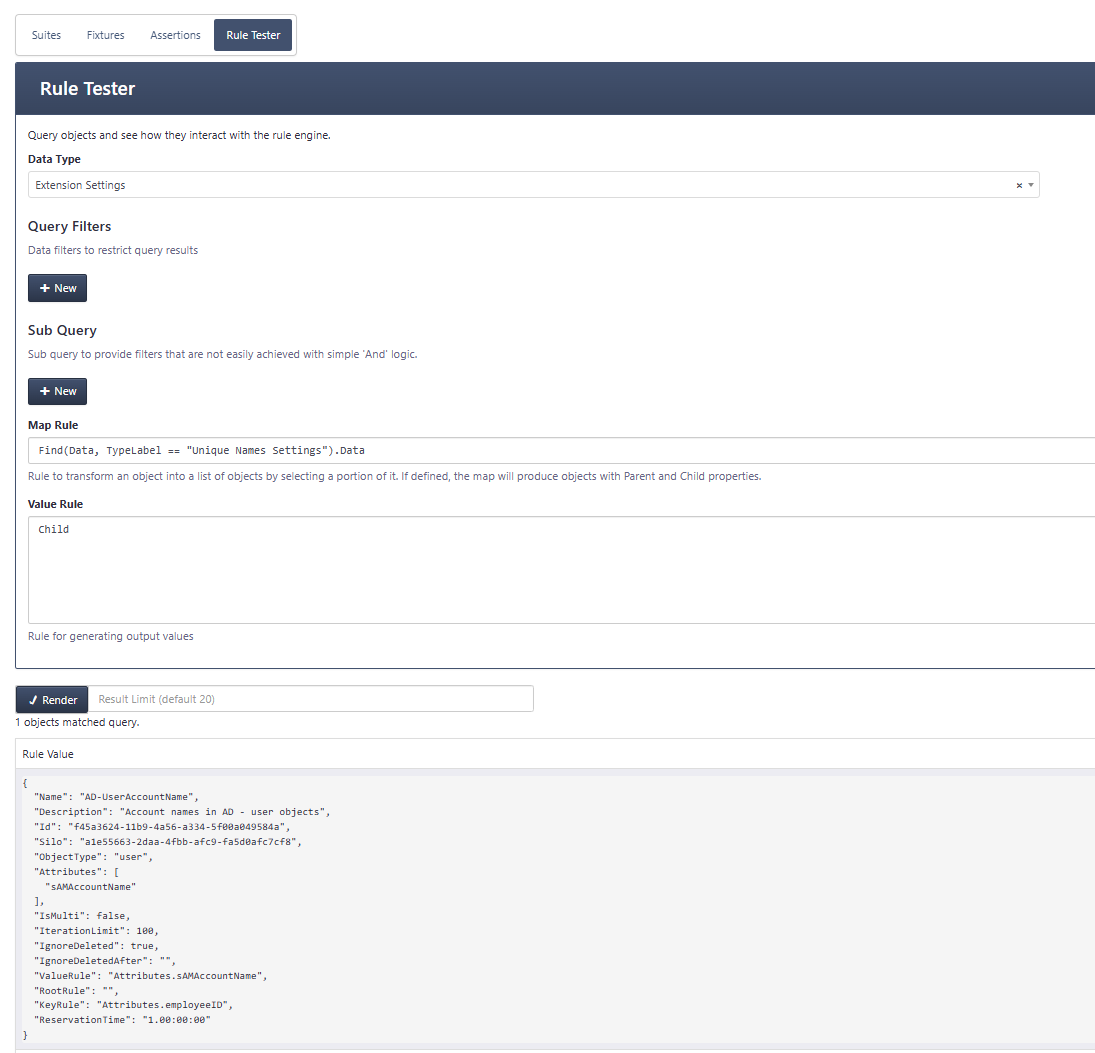Screen dimensions: 1095x1053
Task: Add a new Sub Query
Action: 57,390
